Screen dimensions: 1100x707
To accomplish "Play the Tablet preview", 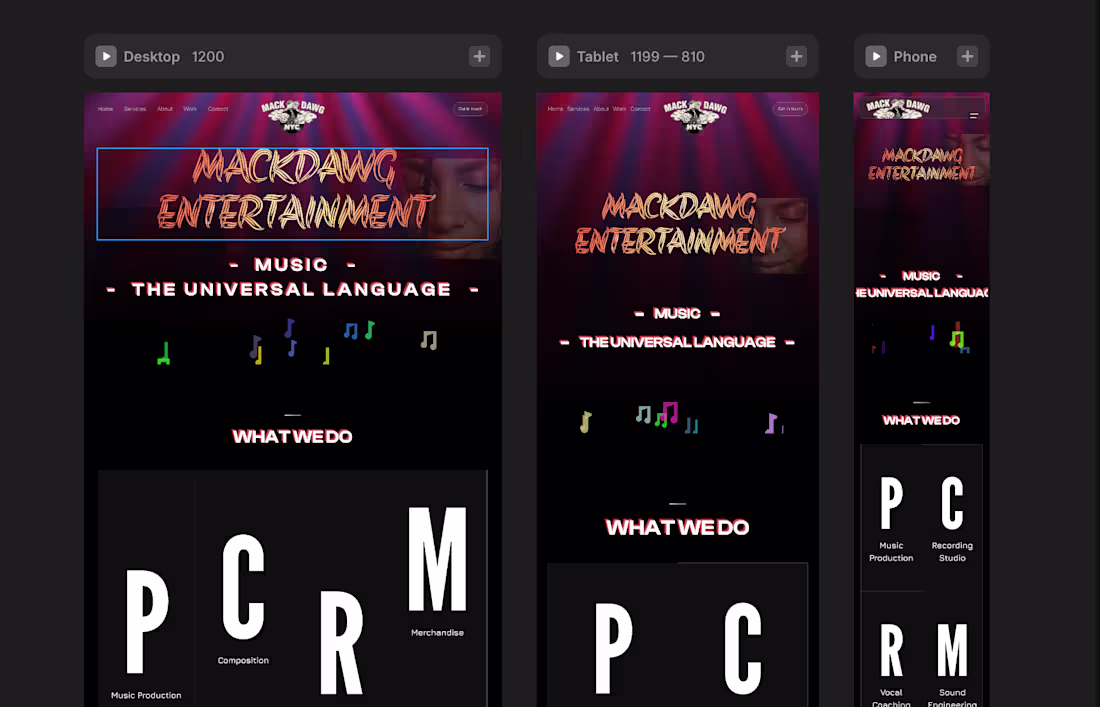I will point(558,56).
